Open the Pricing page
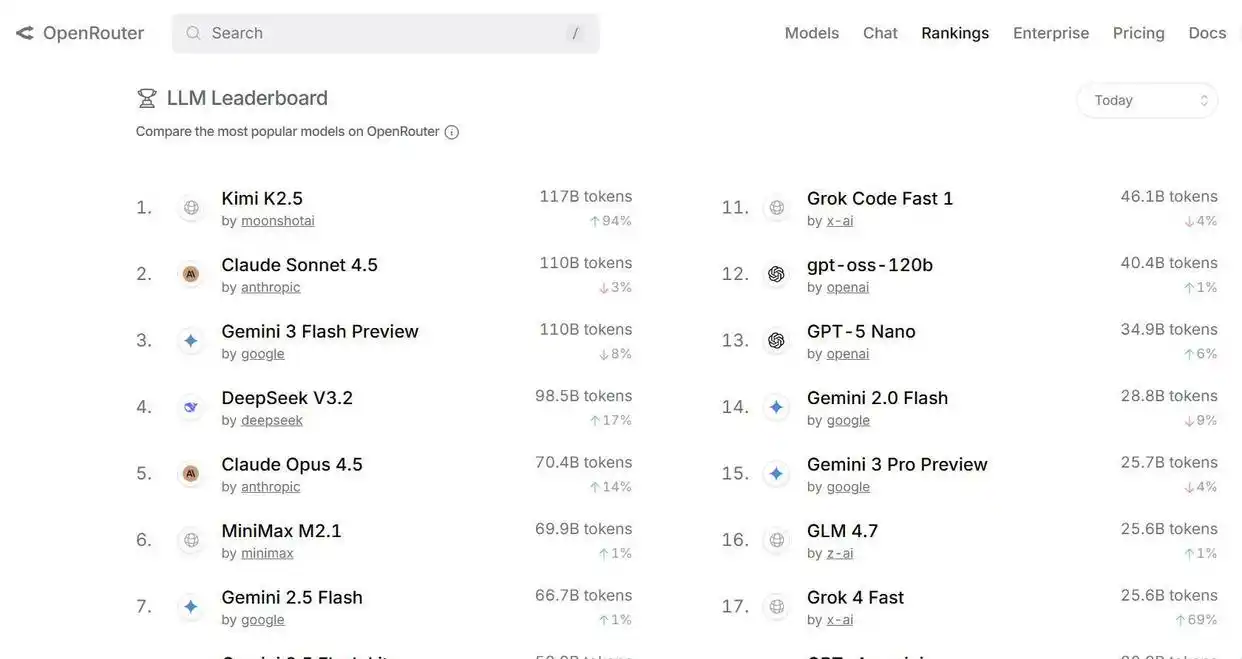The image size is (1242, 659). pyautogui.click(x=1138, y=33)
